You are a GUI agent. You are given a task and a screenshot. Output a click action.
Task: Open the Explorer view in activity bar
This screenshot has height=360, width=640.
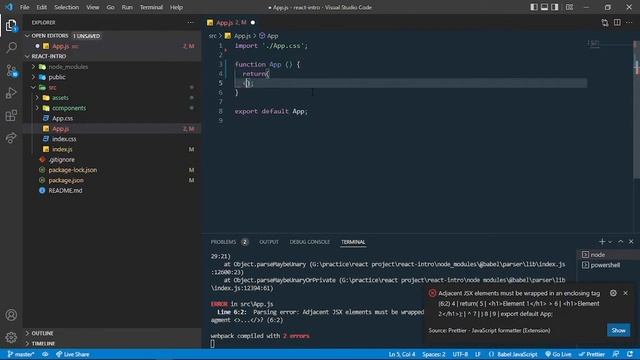coord(11,26)
